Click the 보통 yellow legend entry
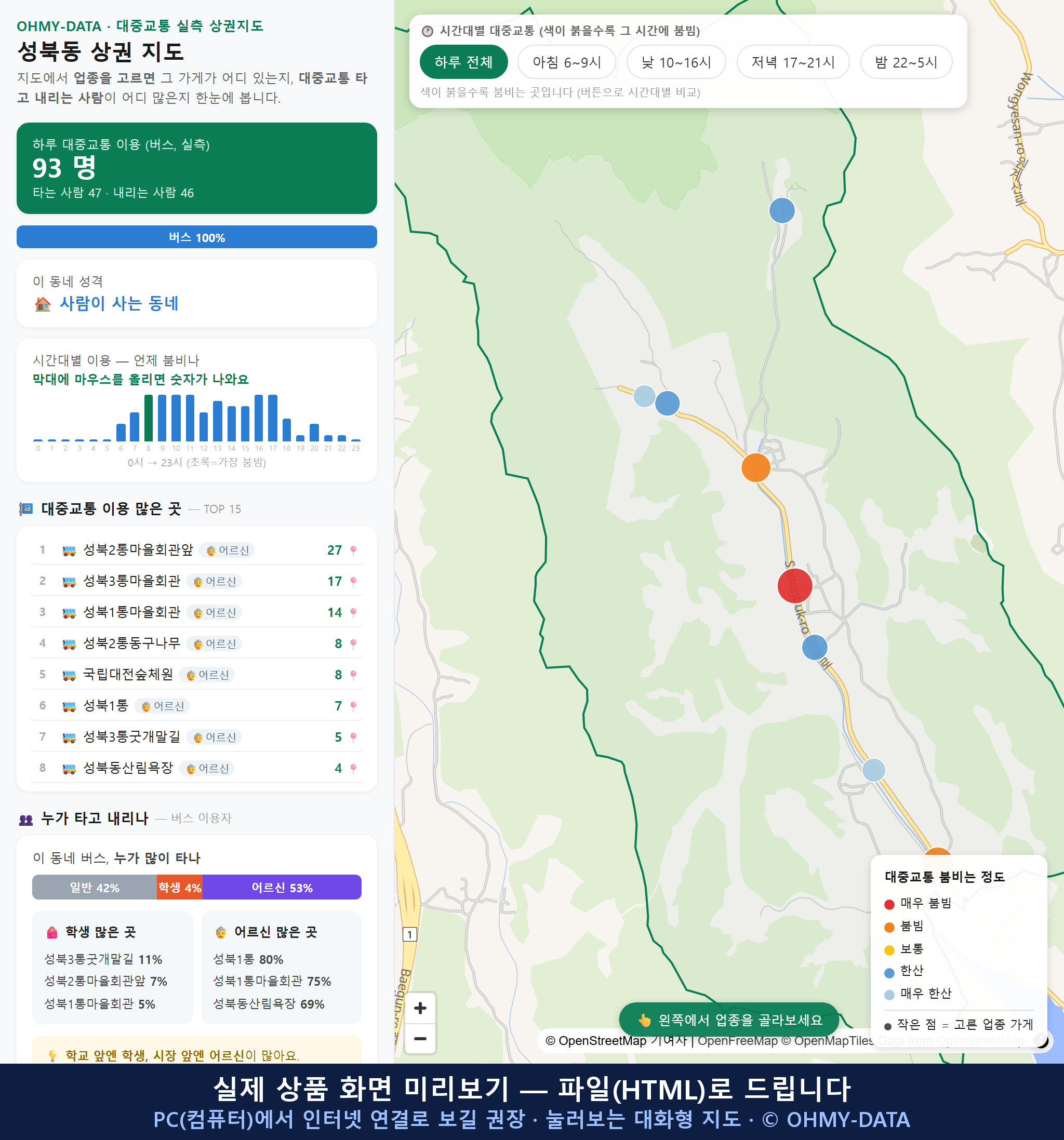The height and width of the screenshot is (1140, 1064). point(904,949)
